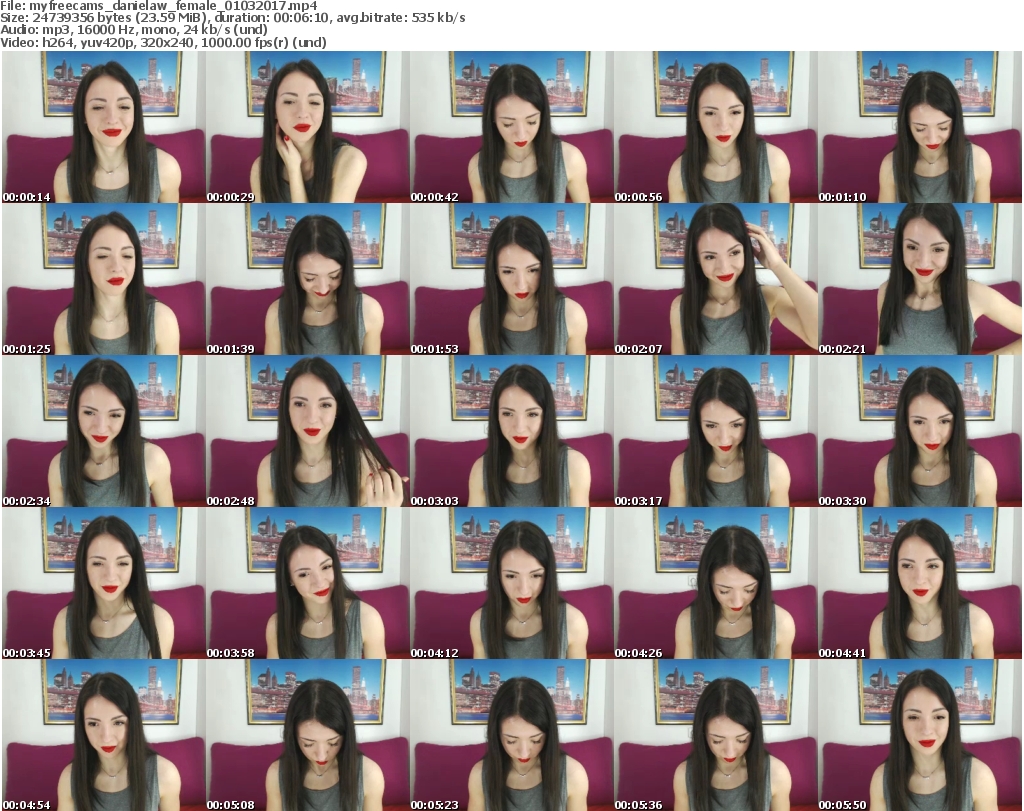This screenshot has width=1024, height=811.
Task: Open the thumbnail marked 00:03:03
Action: 511,432
